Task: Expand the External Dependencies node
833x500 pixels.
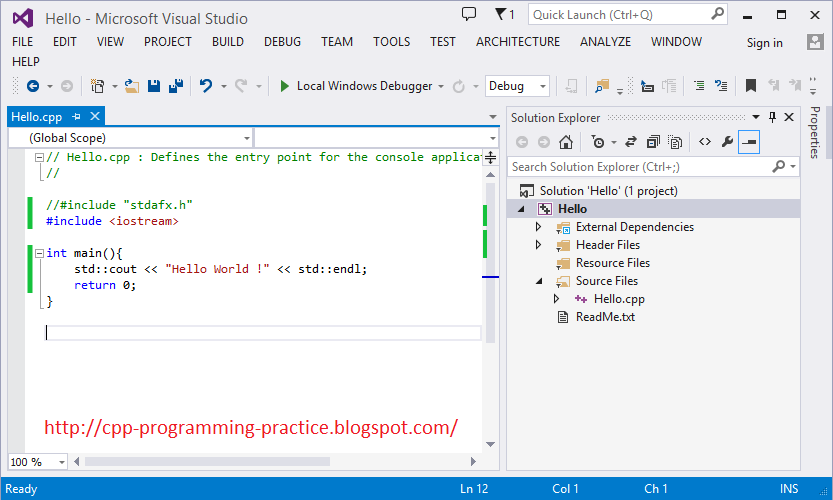Action: [538, 227]
